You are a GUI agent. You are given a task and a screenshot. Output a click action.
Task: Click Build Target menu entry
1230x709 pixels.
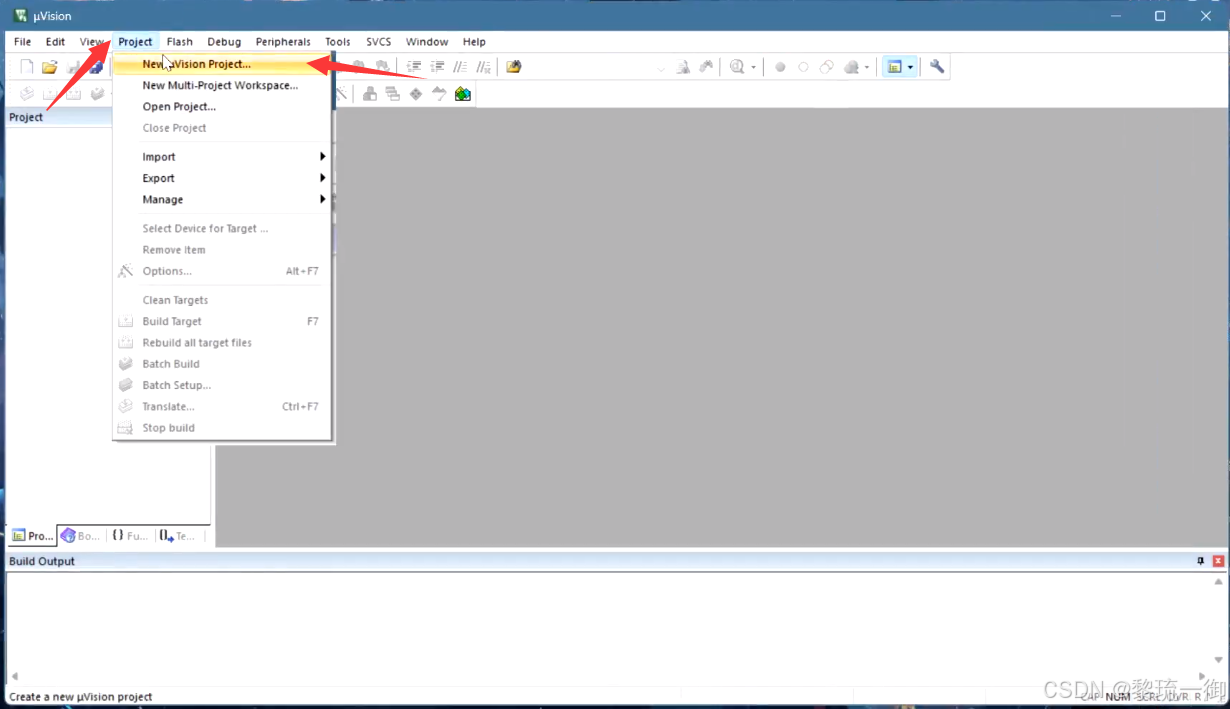(222, 321)
